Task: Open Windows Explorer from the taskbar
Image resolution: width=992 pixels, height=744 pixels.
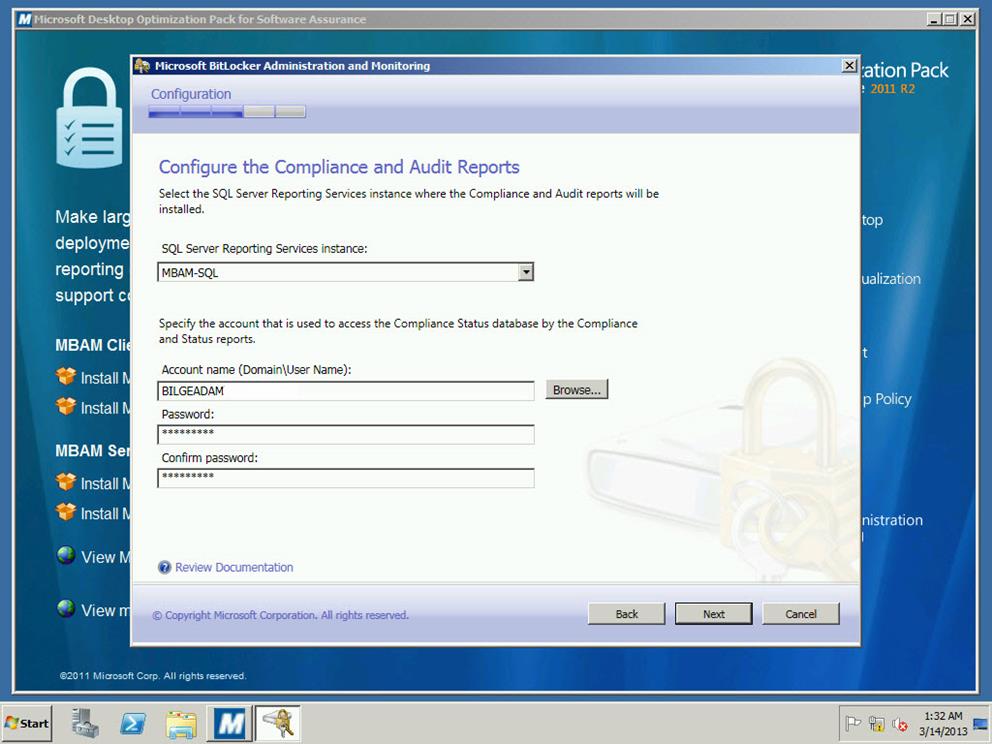Action: (x=182, y=724)
